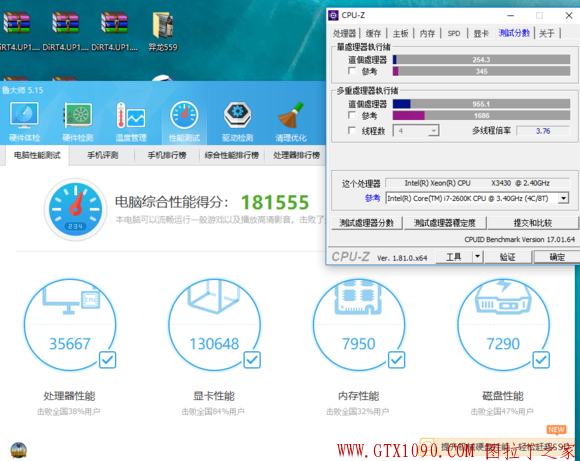
Task: Click the disk performance circle icon
Action: coord(503,324)
